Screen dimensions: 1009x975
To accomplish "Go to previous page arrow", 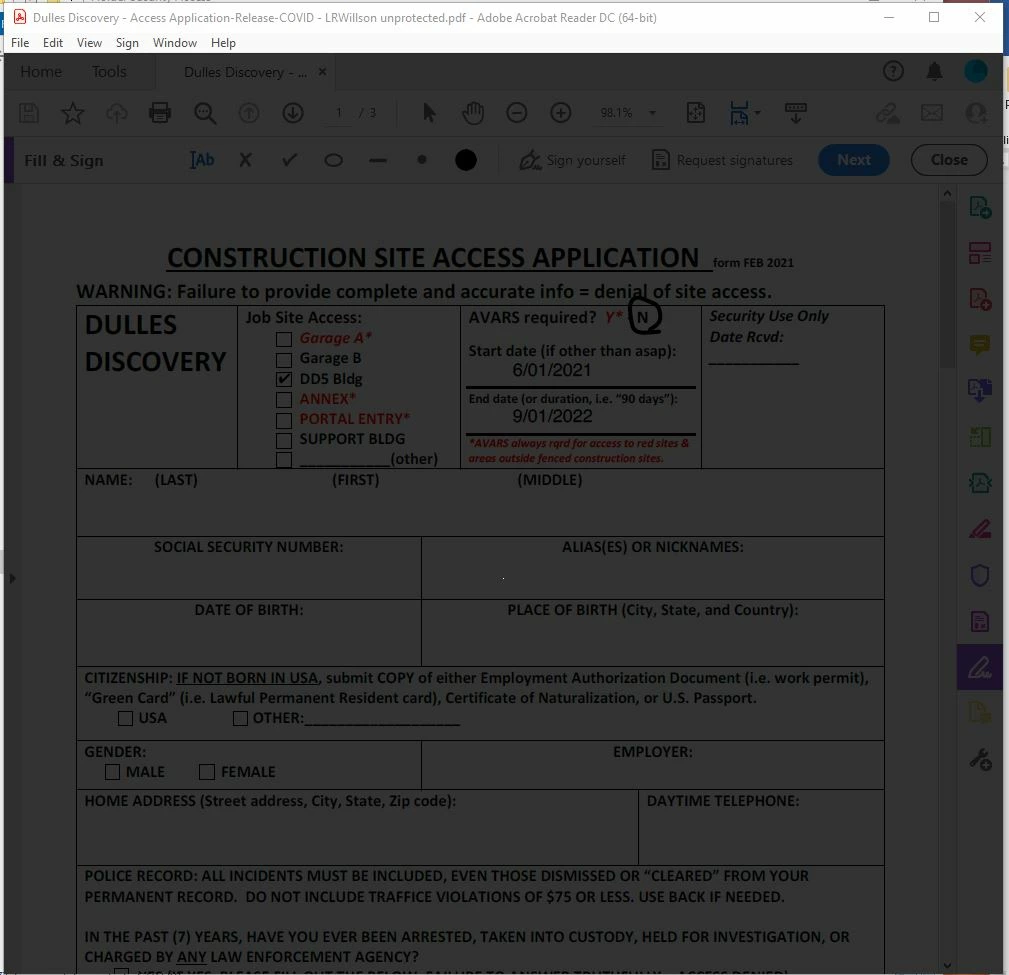I will tap(249, 113).
